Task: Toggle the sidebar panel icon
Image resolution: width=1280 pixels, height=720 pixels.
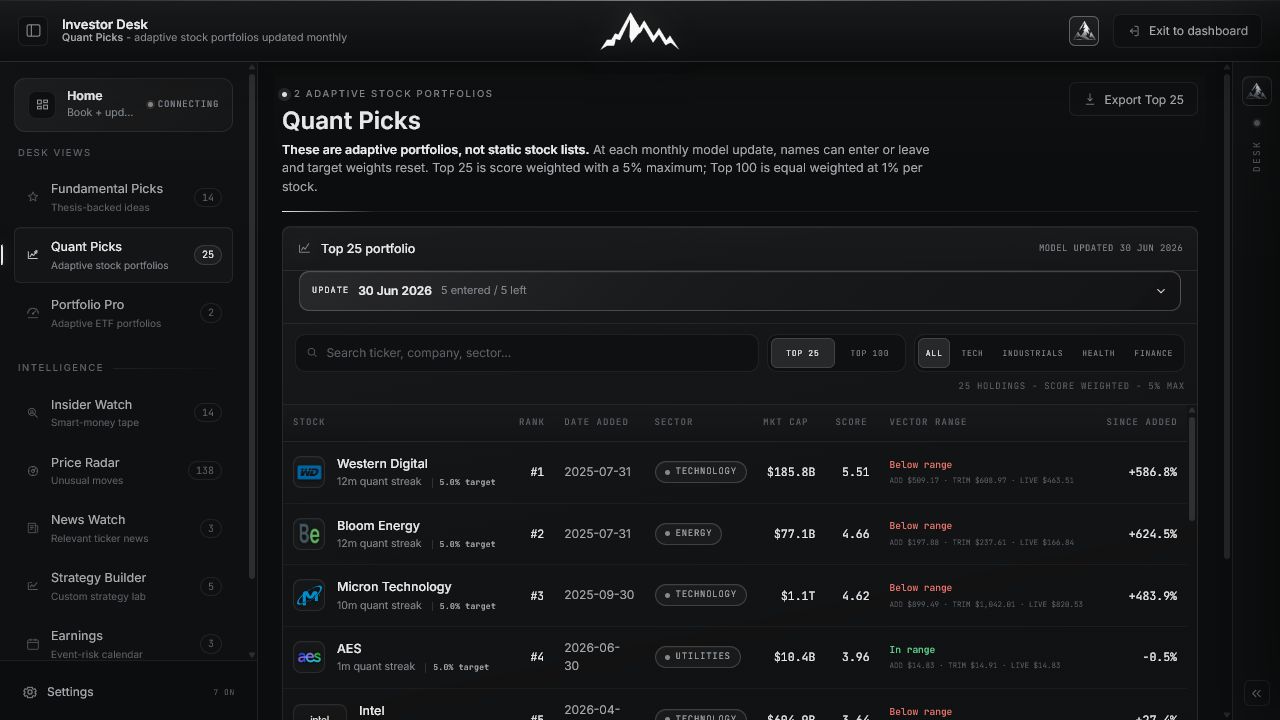Action: (x=33, y=31)
